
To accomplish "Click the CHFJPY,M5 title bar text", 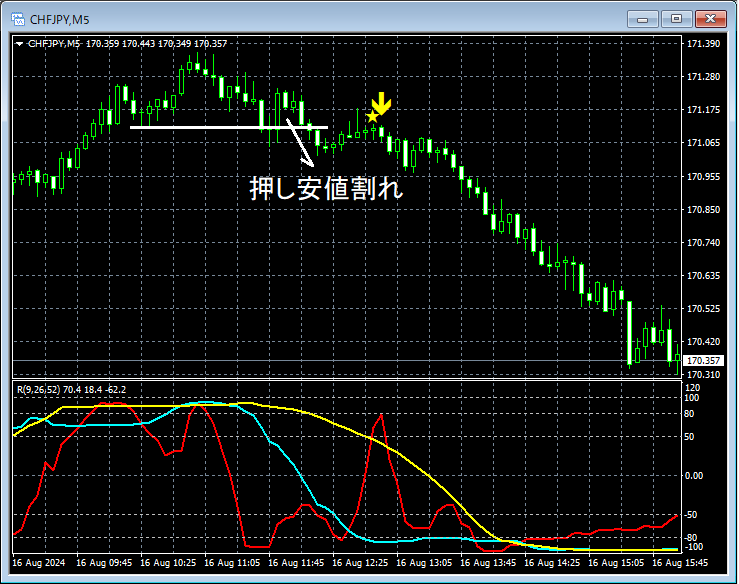I will 59,20.
